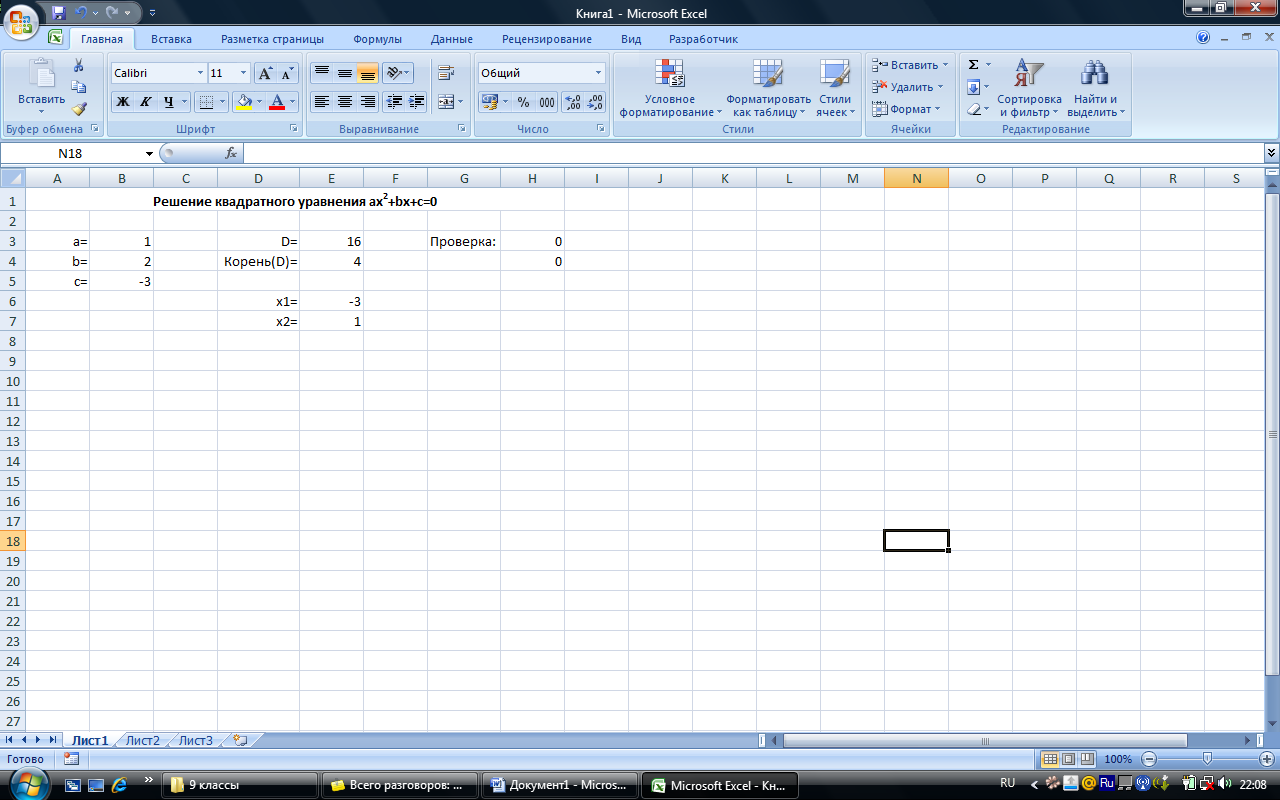The image size is (1280, 800).
Task: Zoom in with the plus button
Action: [1267, 759]
